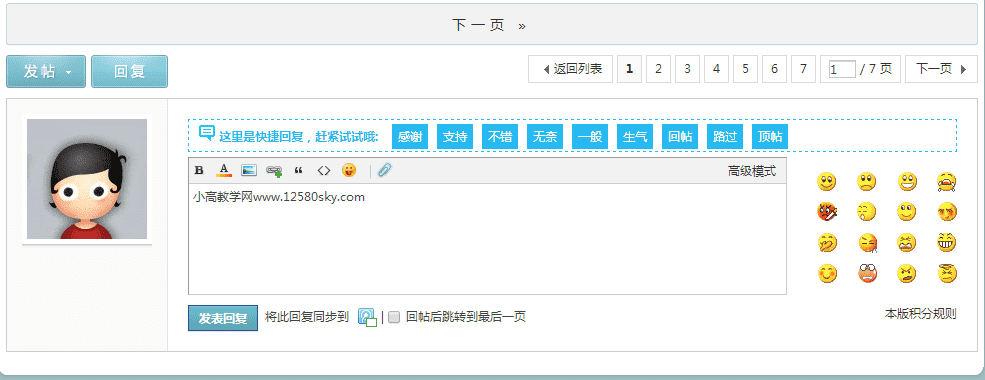Go to page 4 of thread
The width and height of the screenshot is (985, 380).
[716, 69]
